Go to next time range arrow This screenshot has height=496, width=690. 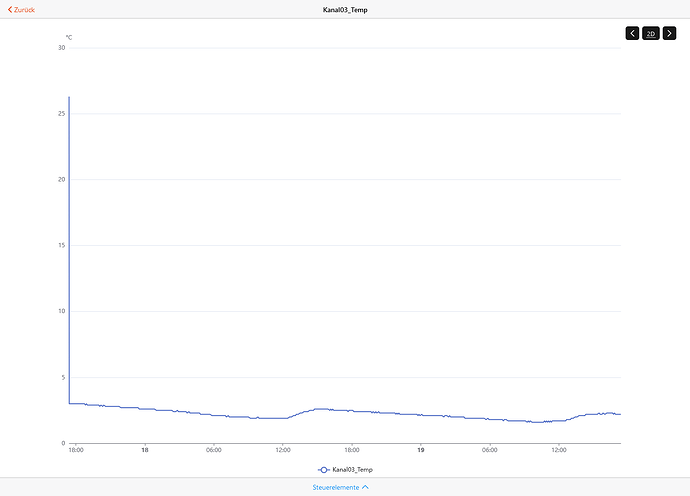(669, 33)
